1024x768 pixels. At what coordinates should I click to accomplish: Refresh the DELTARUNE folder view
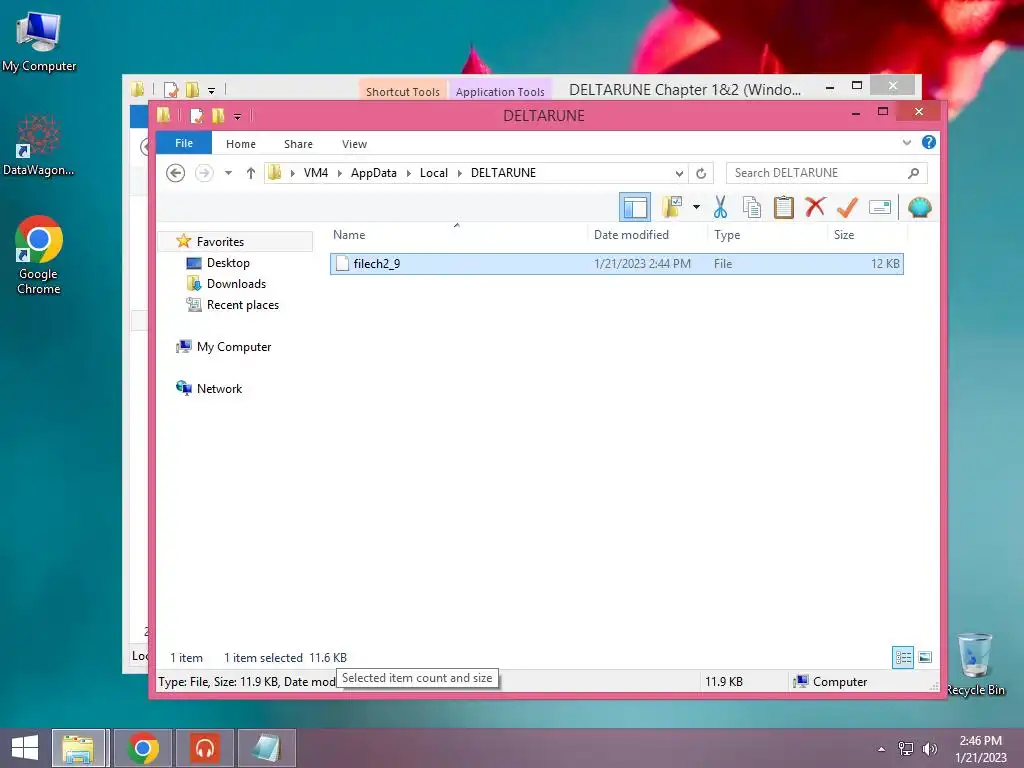[701, 173]
